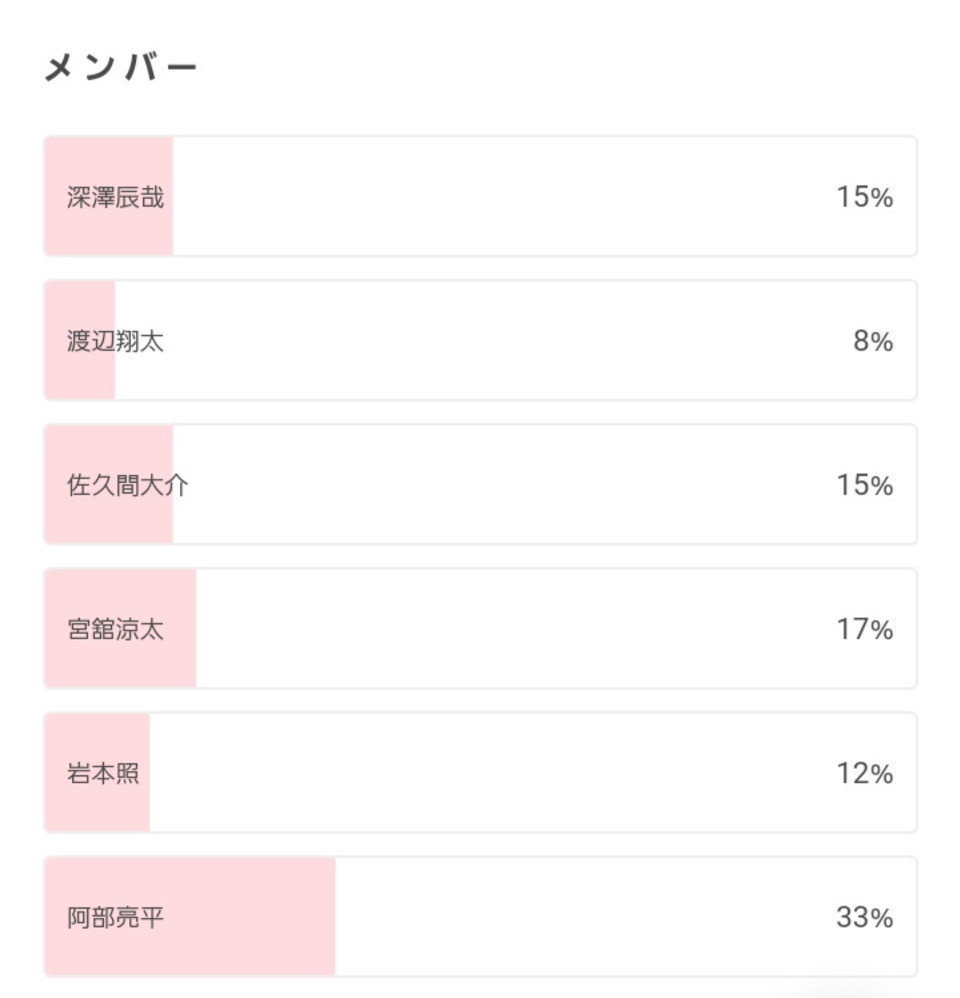Select the 深澤辰哉 poll option
This screenshot has width=960, height=998.
[480, 196]
